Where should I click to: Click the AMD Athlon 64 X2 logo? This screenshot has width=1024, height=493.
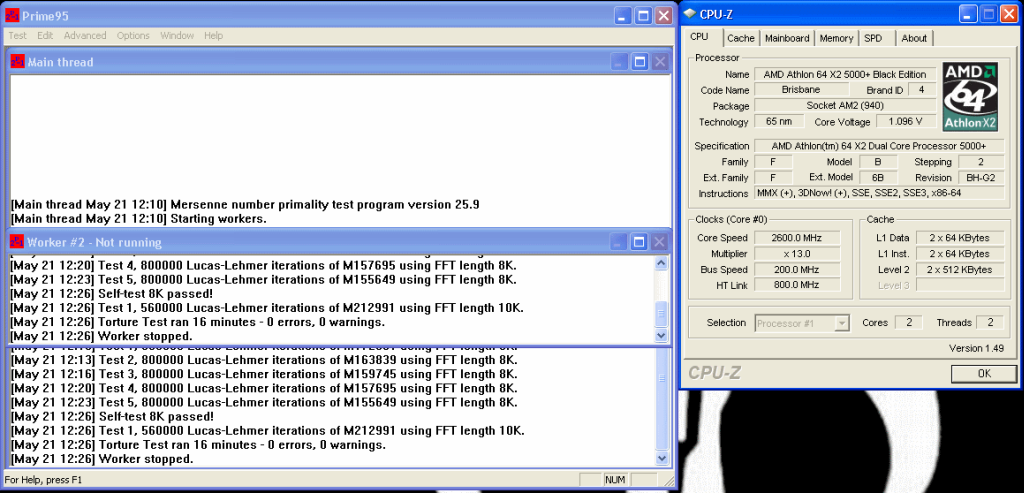pyautogui.click(x=970, y=97)
